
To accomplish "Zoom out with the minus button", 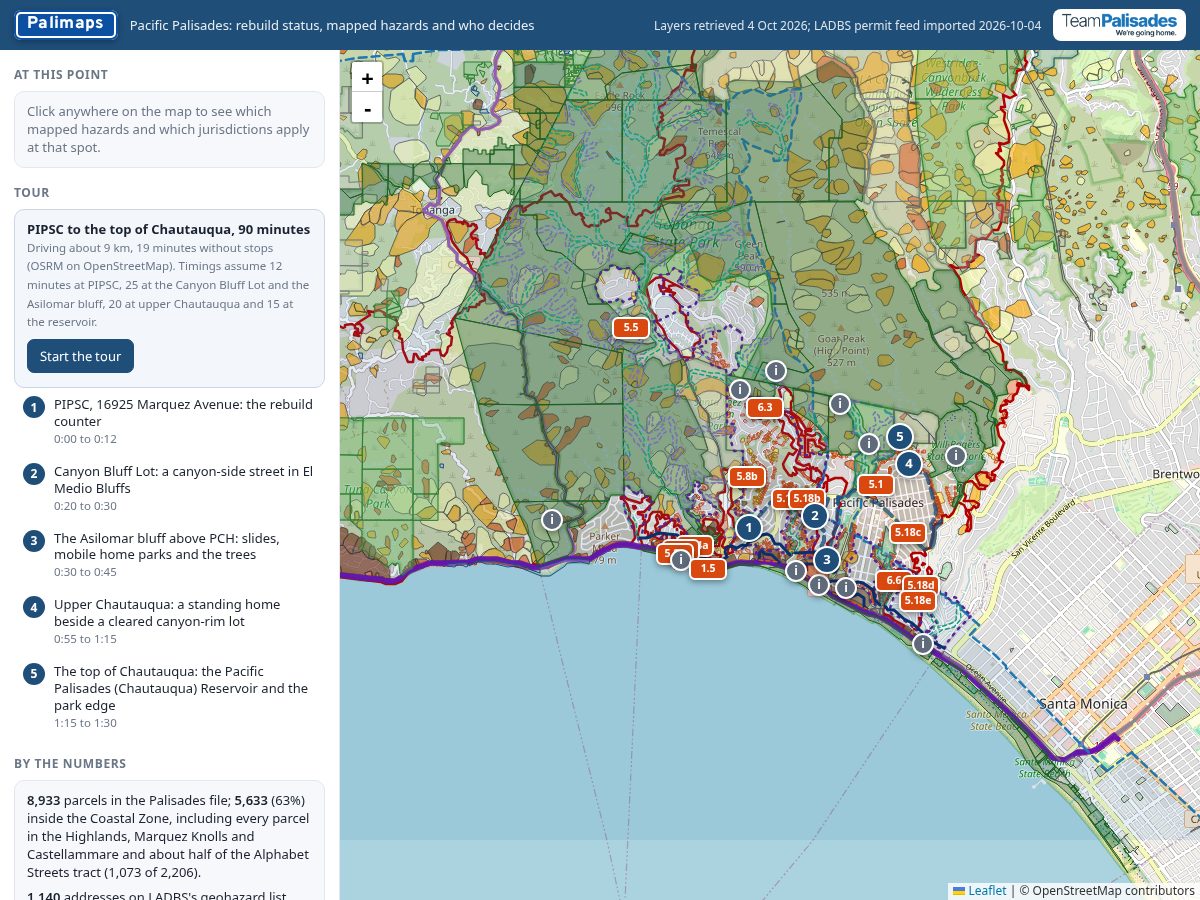I will (x=367, y=108).
